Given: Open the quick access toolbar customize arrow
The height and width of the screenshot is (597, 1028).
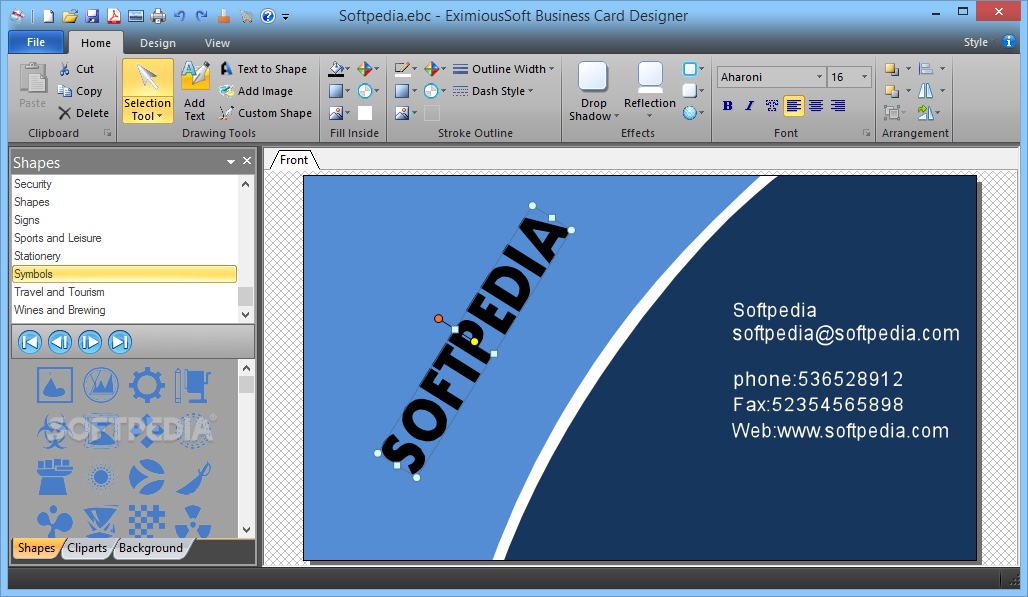Looking at the screenshot, I should pos(286,17).
